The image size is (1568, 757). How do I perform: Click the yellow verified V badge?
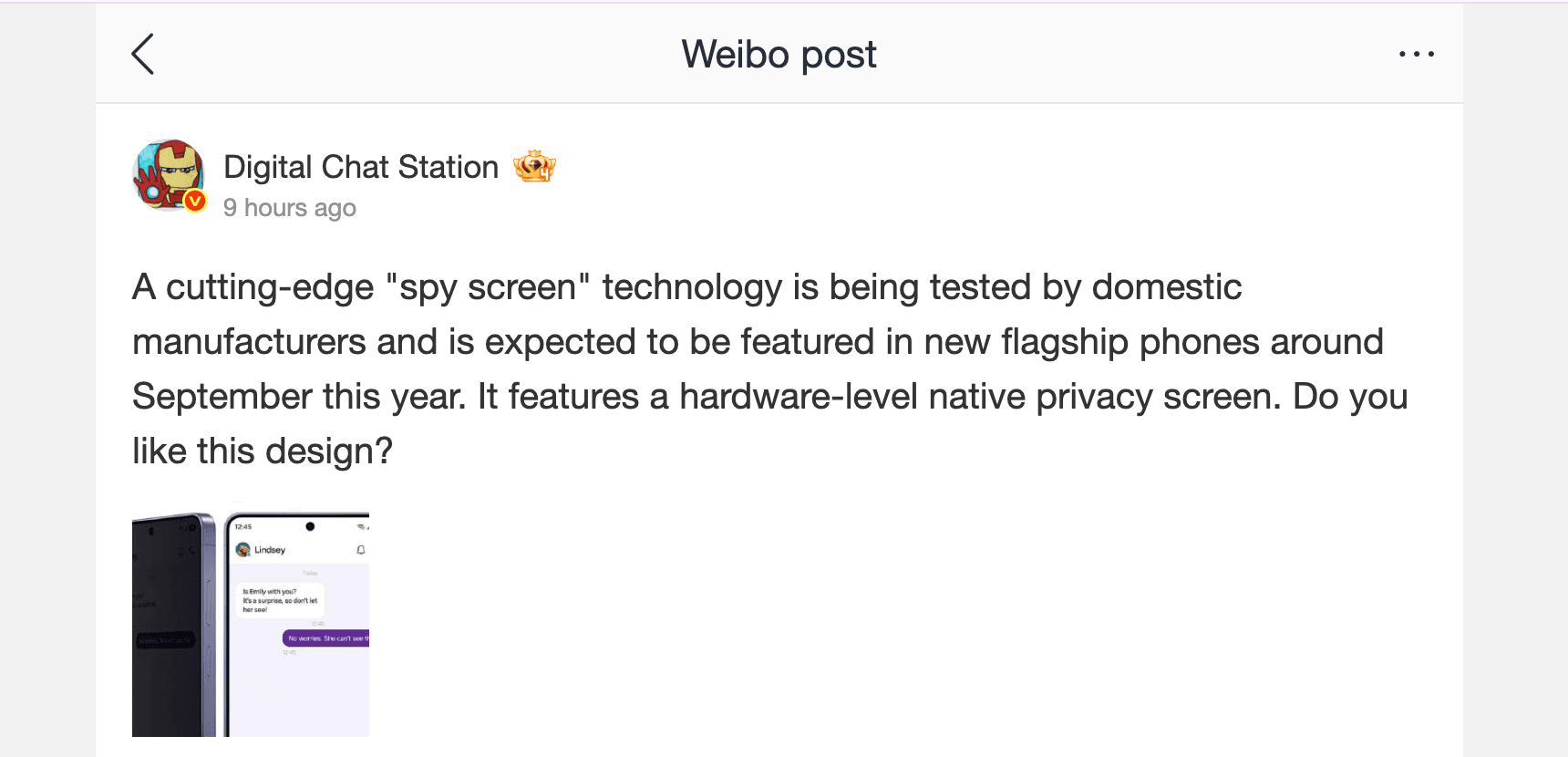coord(194,200)
